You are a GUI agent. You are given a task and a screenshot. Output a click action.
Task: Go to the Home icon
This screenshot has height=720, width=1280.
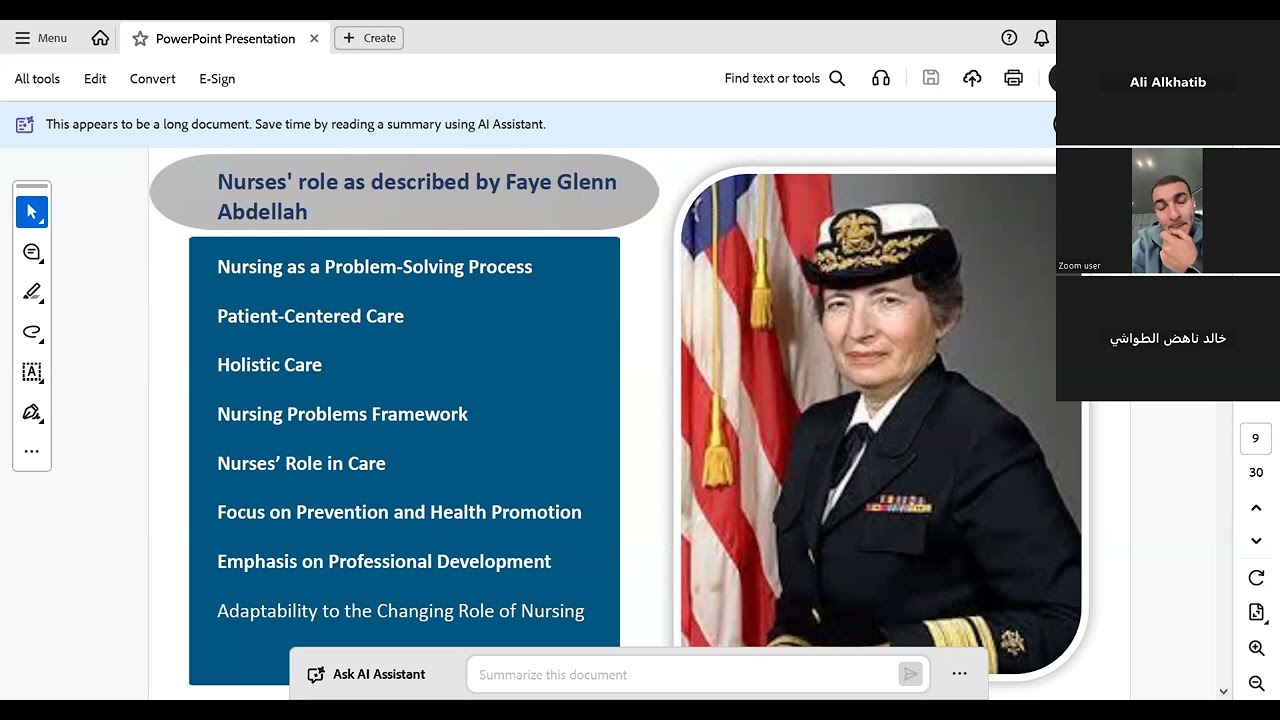pyautogui.click(x=100, y=38)
